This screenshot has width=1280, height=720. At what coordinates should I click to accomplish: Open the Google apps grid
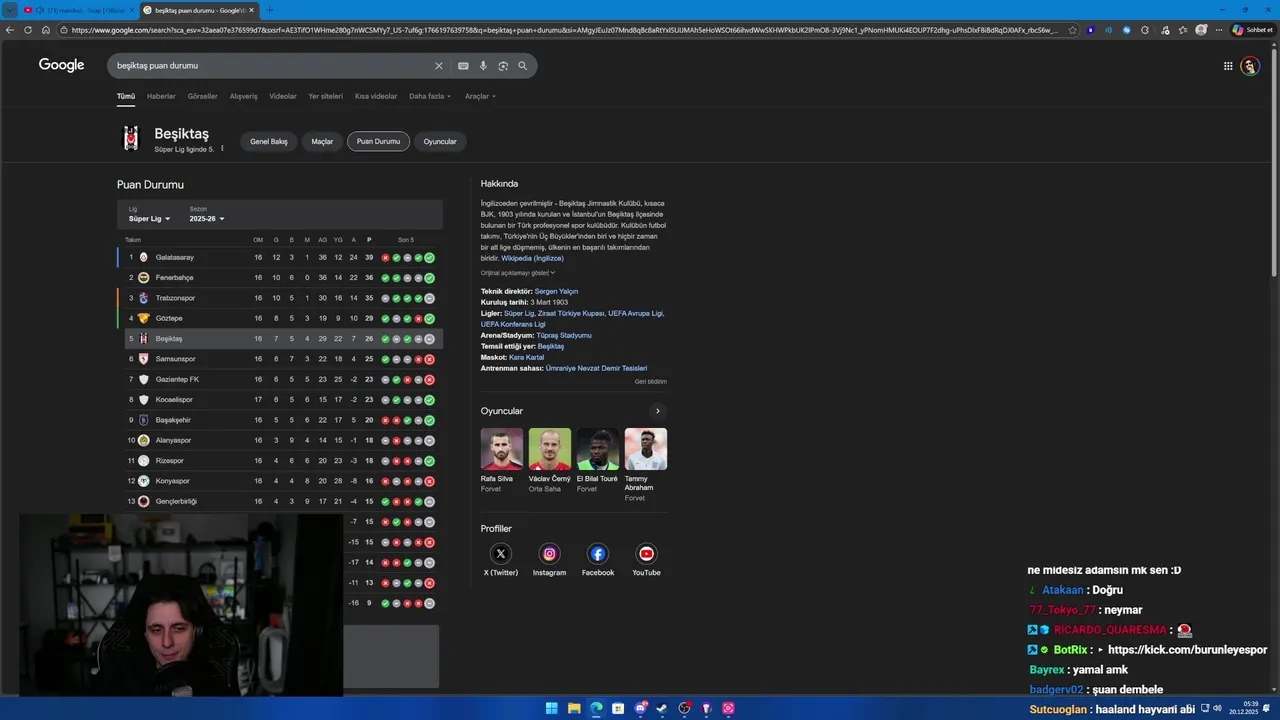click(1228, 66)
